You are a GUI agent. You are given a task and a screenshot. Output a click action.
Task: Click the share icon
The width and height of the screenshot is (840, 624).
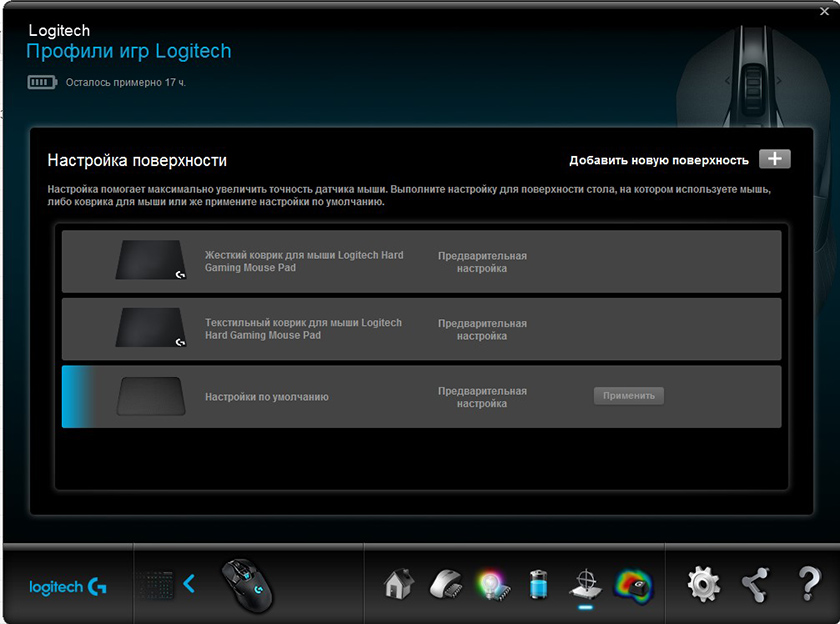click(755, 585)
